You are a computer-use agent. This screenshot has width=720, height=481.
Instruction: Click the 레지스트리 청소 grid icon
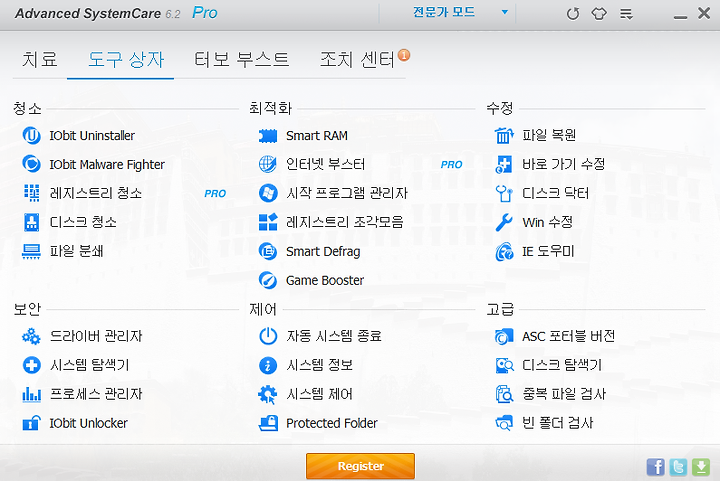[x=31, y=193]
